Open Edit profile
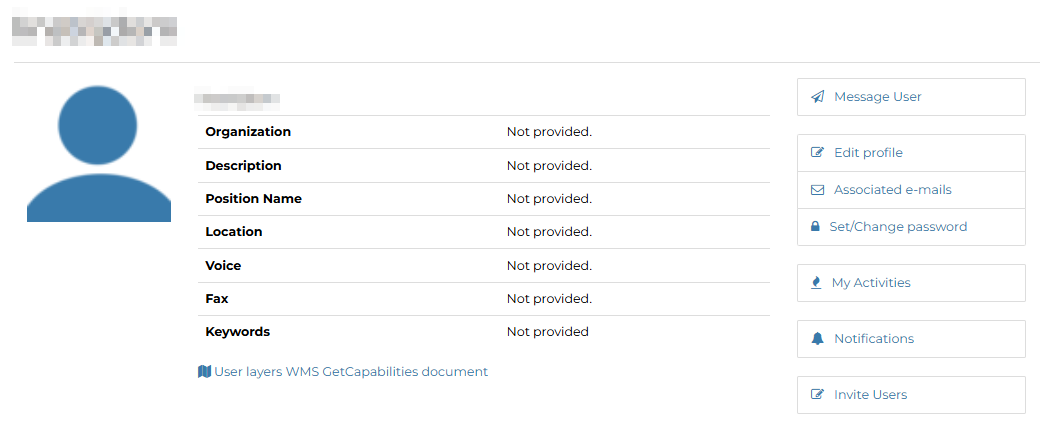The image size is (1051, 437). tap(911, 153)
